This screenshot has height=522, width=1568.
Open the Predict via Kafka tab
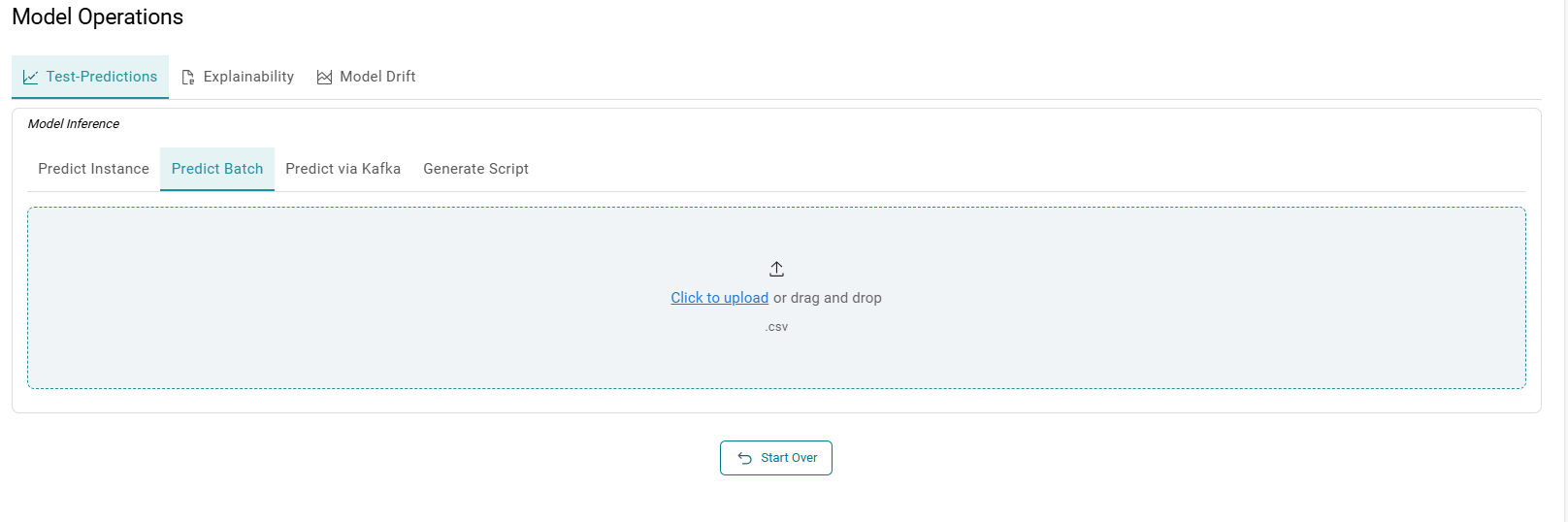343,169
